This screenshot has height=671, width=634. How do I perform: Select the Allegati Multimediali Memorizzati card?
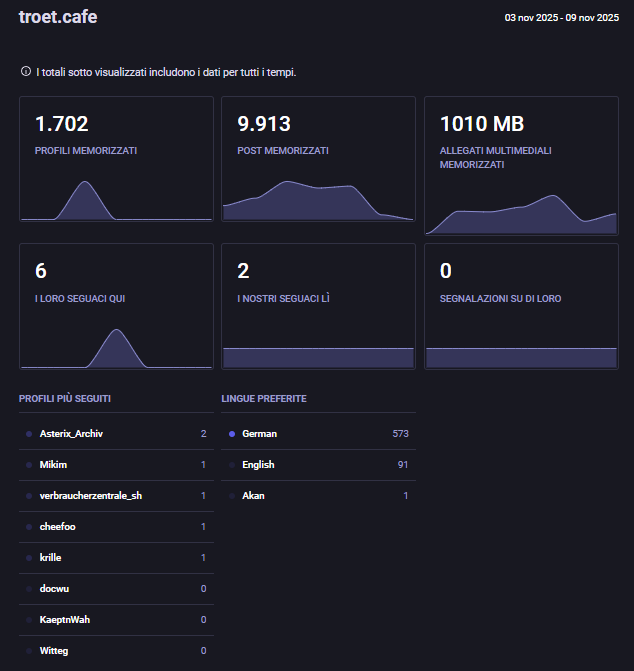(521, 165)
